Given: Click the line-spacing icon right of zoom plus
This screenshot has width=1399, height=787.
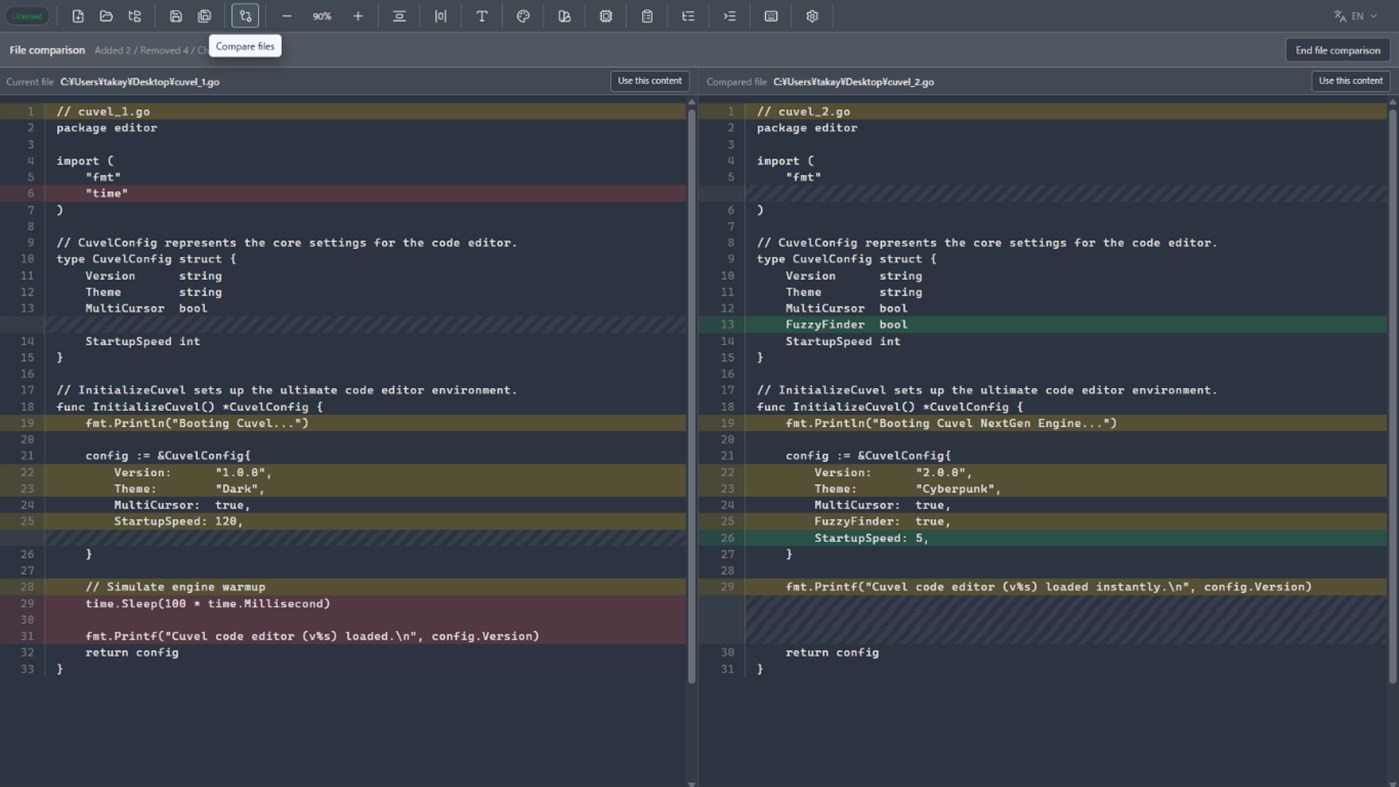Looking at the screenshot, I should (x=399, y=16).
